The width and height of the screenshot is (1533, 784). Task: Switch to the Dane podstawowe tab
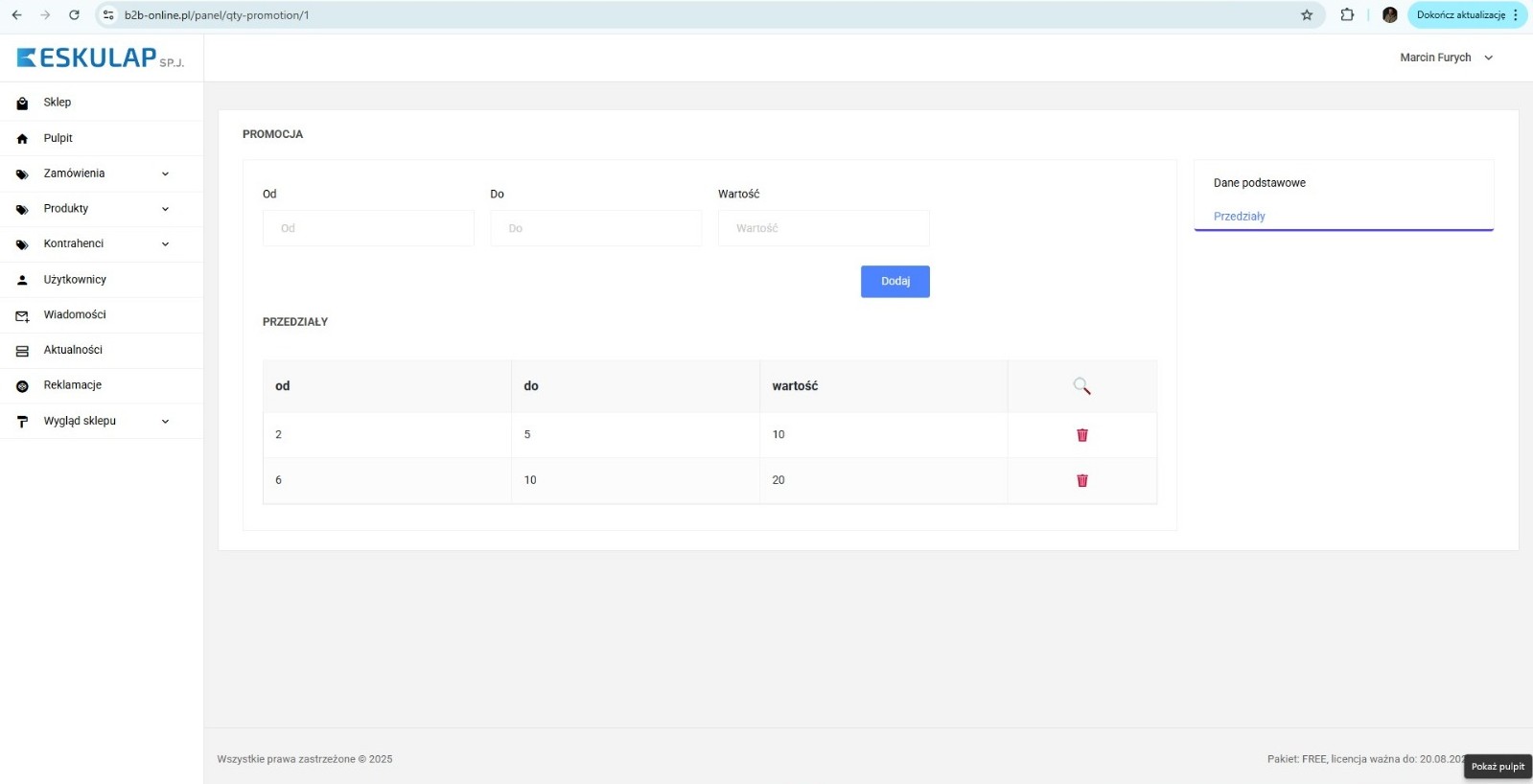(1259, 183)
